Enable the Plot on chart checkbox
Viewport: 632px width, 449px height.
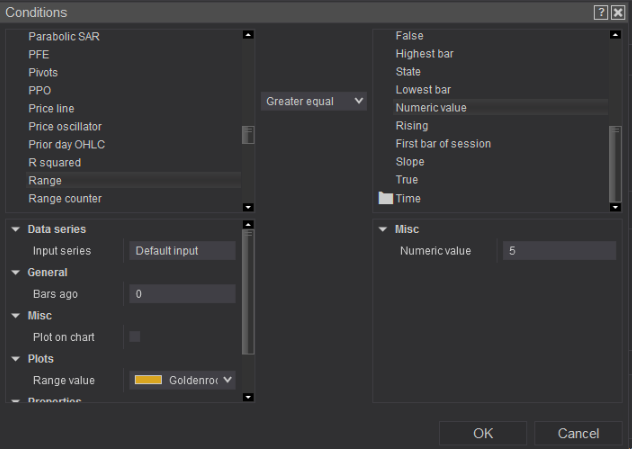[x=134, y=337]
